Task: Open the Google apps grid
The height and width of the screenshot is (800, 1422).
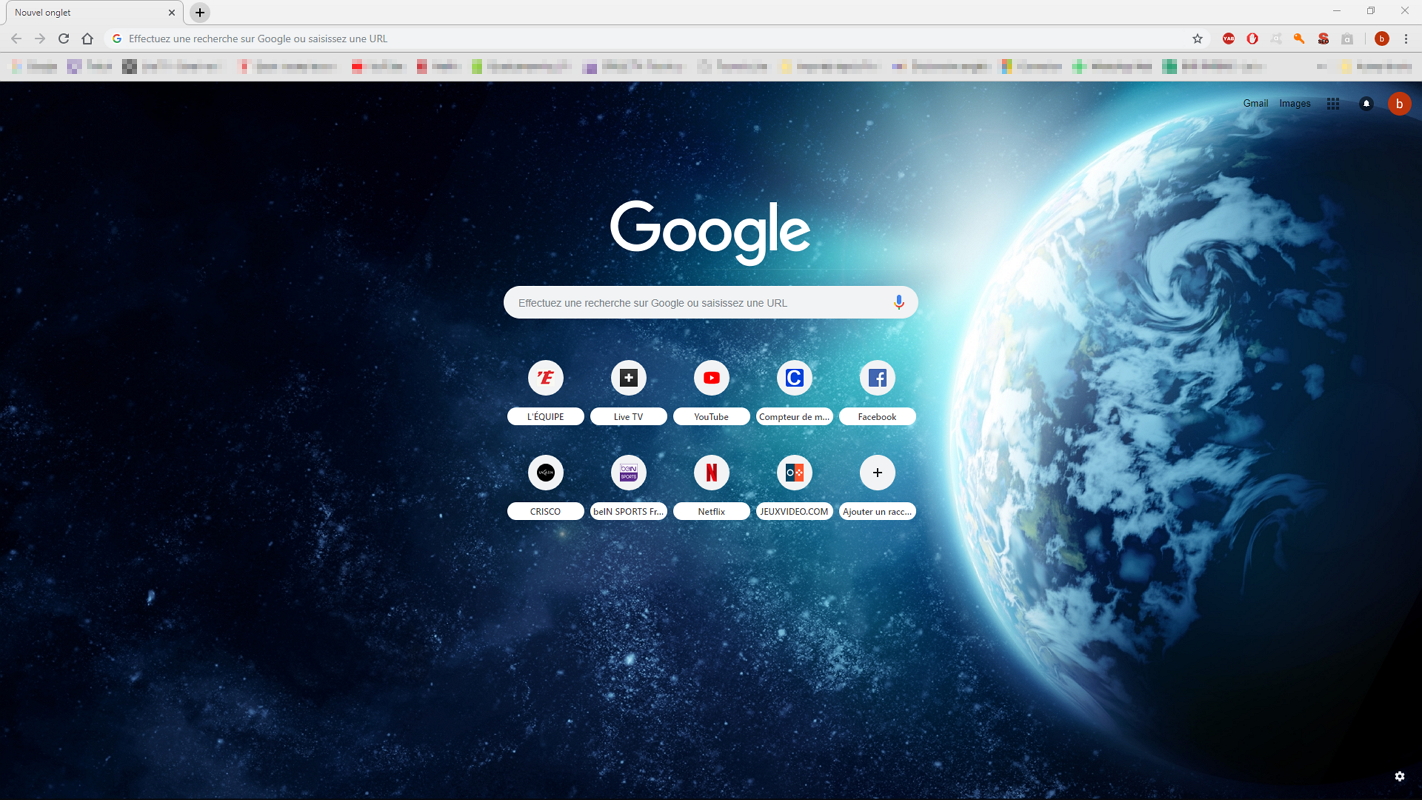Action: (x=1333, y=103)
